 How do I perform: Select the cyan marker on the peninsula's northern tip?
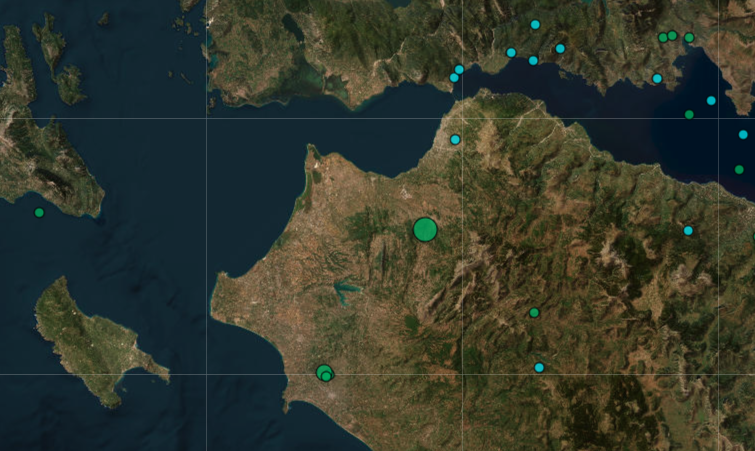pyautogui.click(x=455, y=140)
